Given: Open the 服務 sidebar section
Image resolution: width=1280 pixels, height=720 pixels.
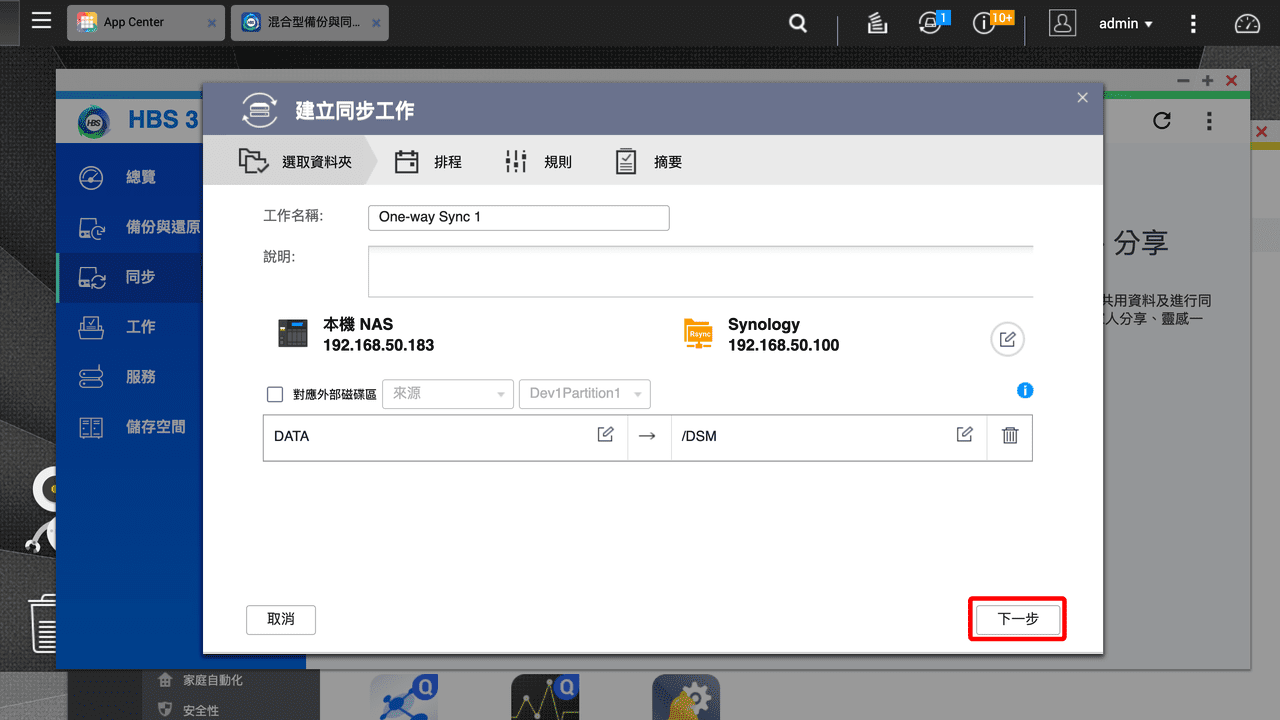Looking at the screenshot, I should click(131, 377).
